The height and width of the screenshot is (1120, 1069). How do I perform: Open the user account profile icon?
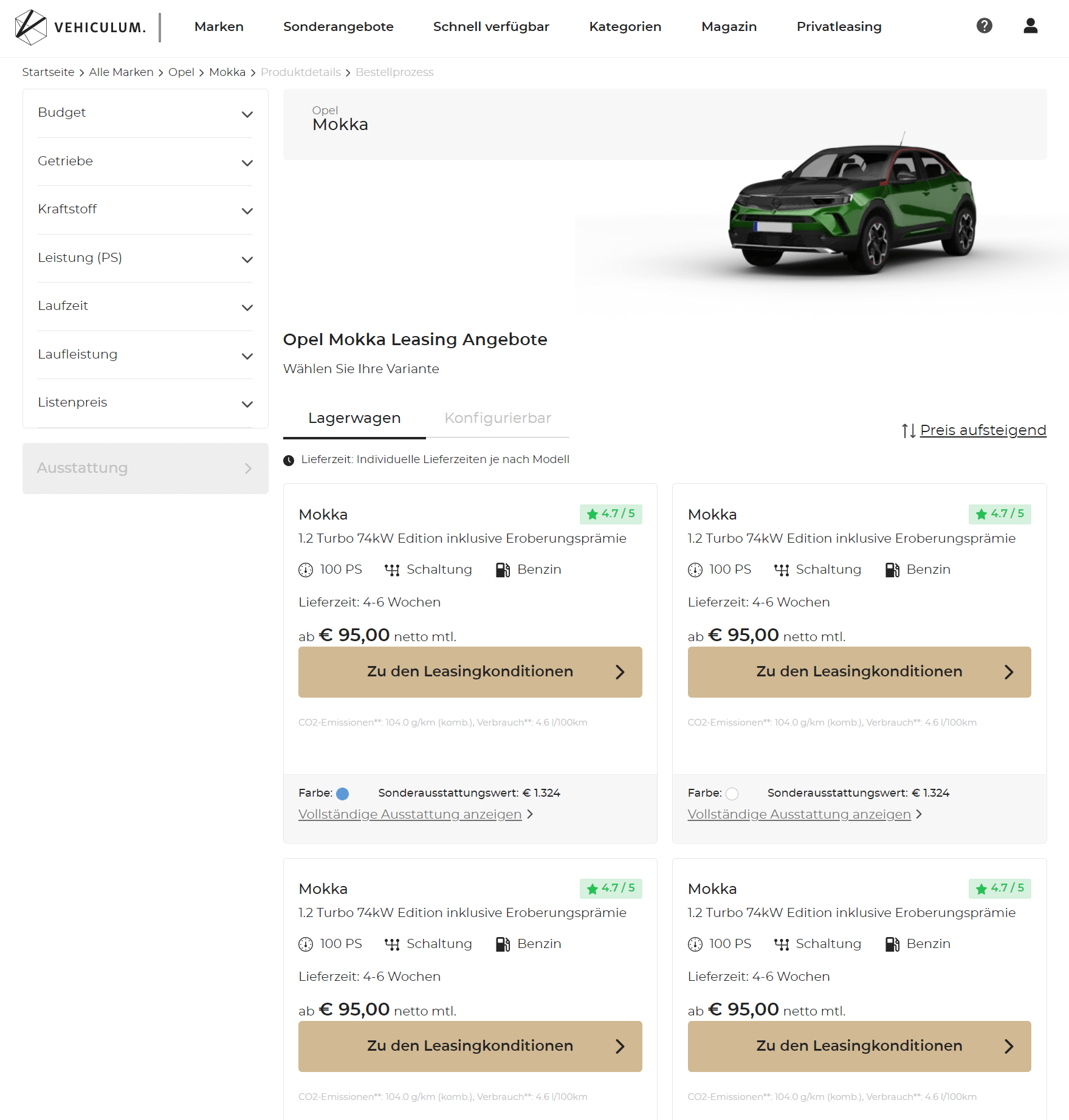coord(1031,26)
